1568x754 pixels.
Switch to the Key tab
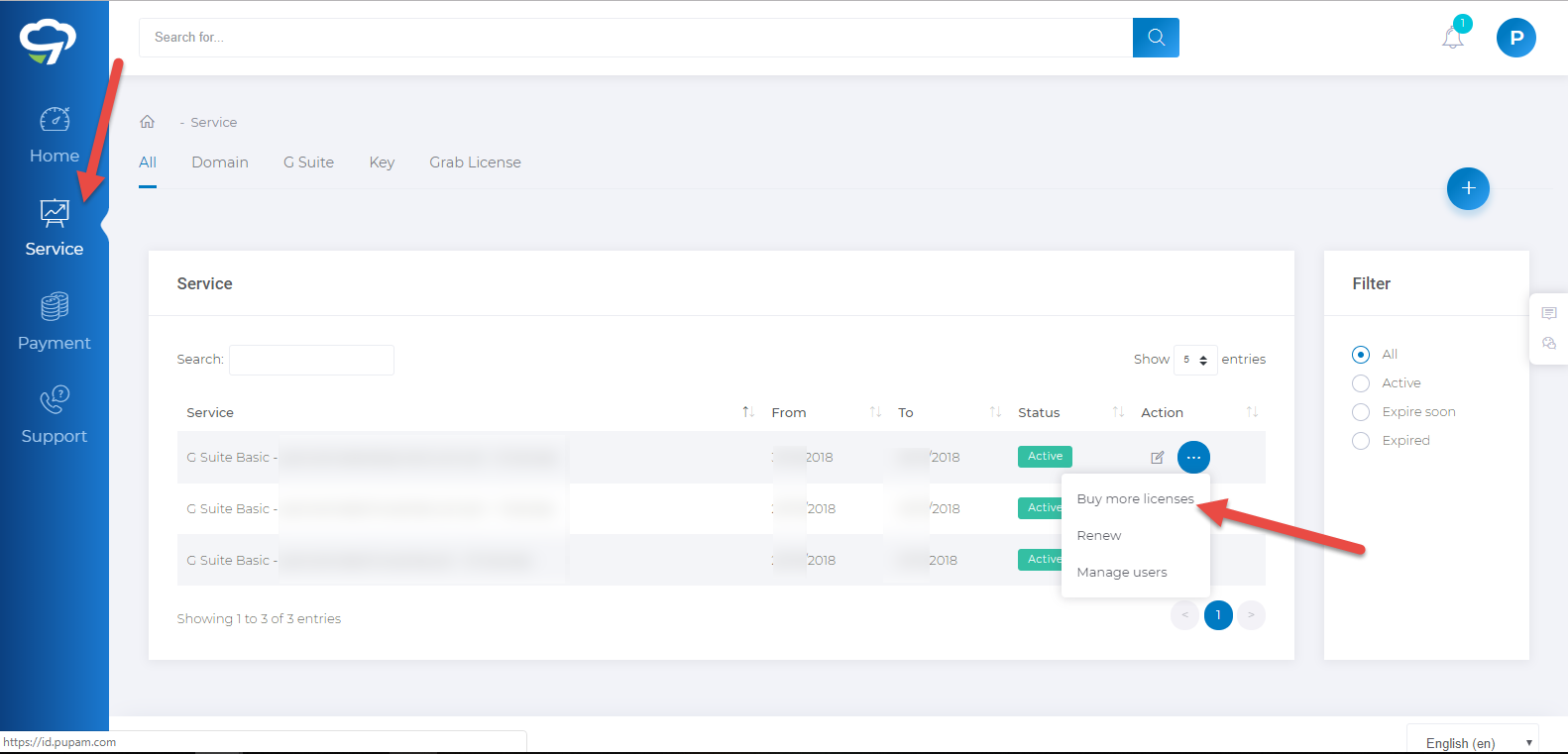[382, 162]
